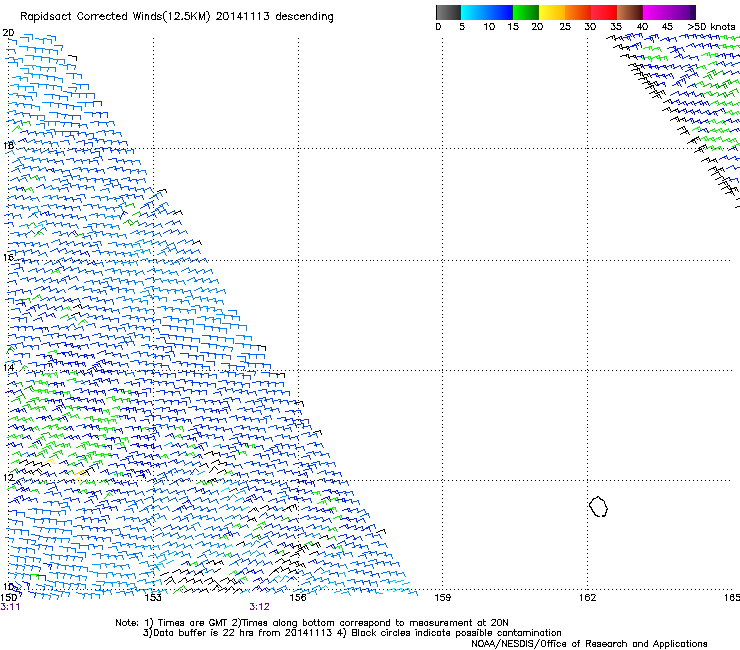Click the longitude label '159' on the bottom axis
This screenshot has width=740, height=650.
pyautogui.click(x=442, y=598)
